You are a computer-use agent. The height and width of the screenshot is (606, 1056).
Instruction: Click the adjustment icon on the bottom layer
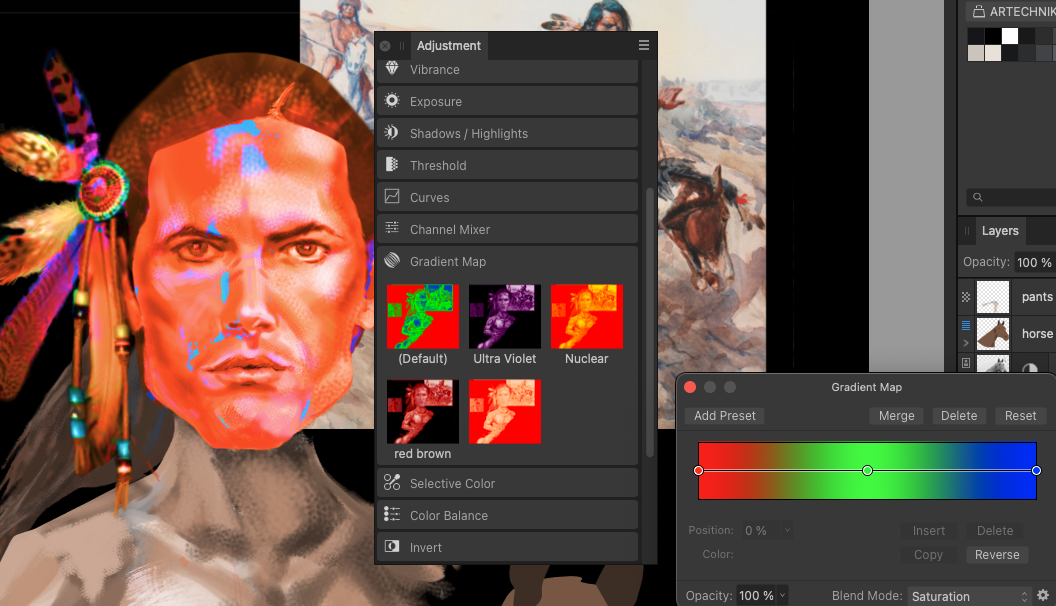click(1030, 368)
